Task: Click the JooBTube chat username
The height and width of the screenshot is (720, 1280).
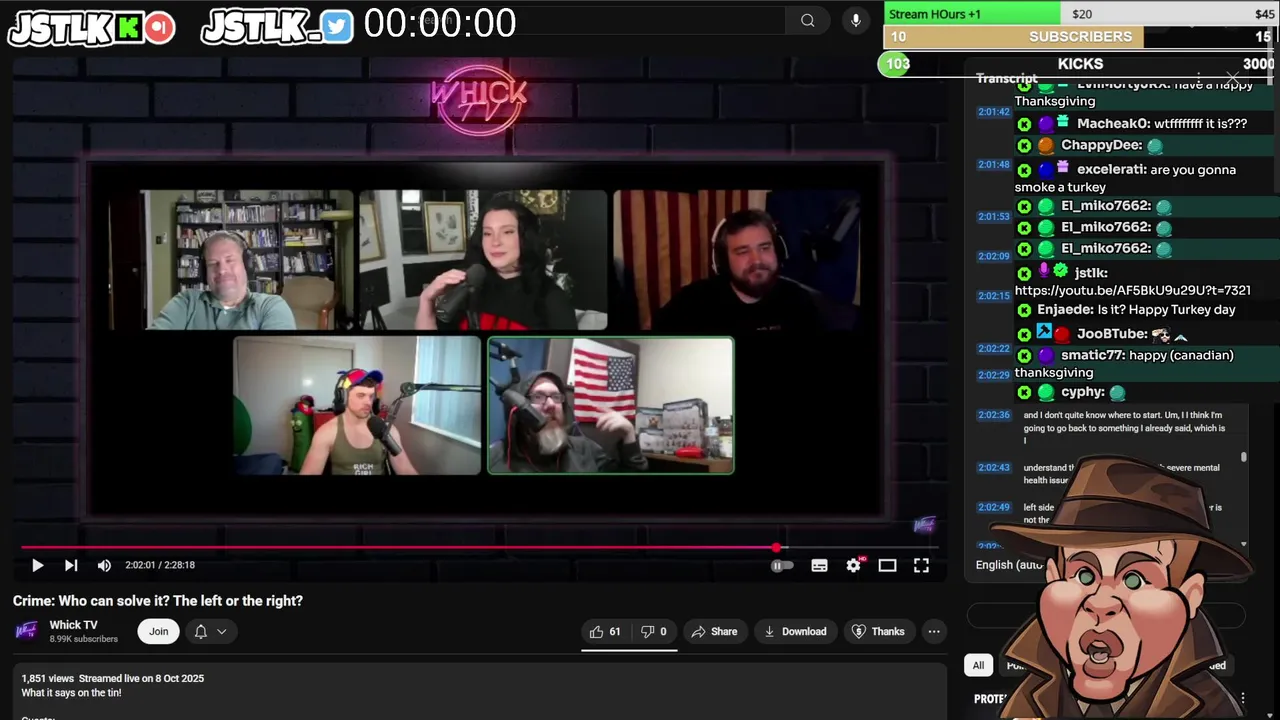Action: [1113, 334]
